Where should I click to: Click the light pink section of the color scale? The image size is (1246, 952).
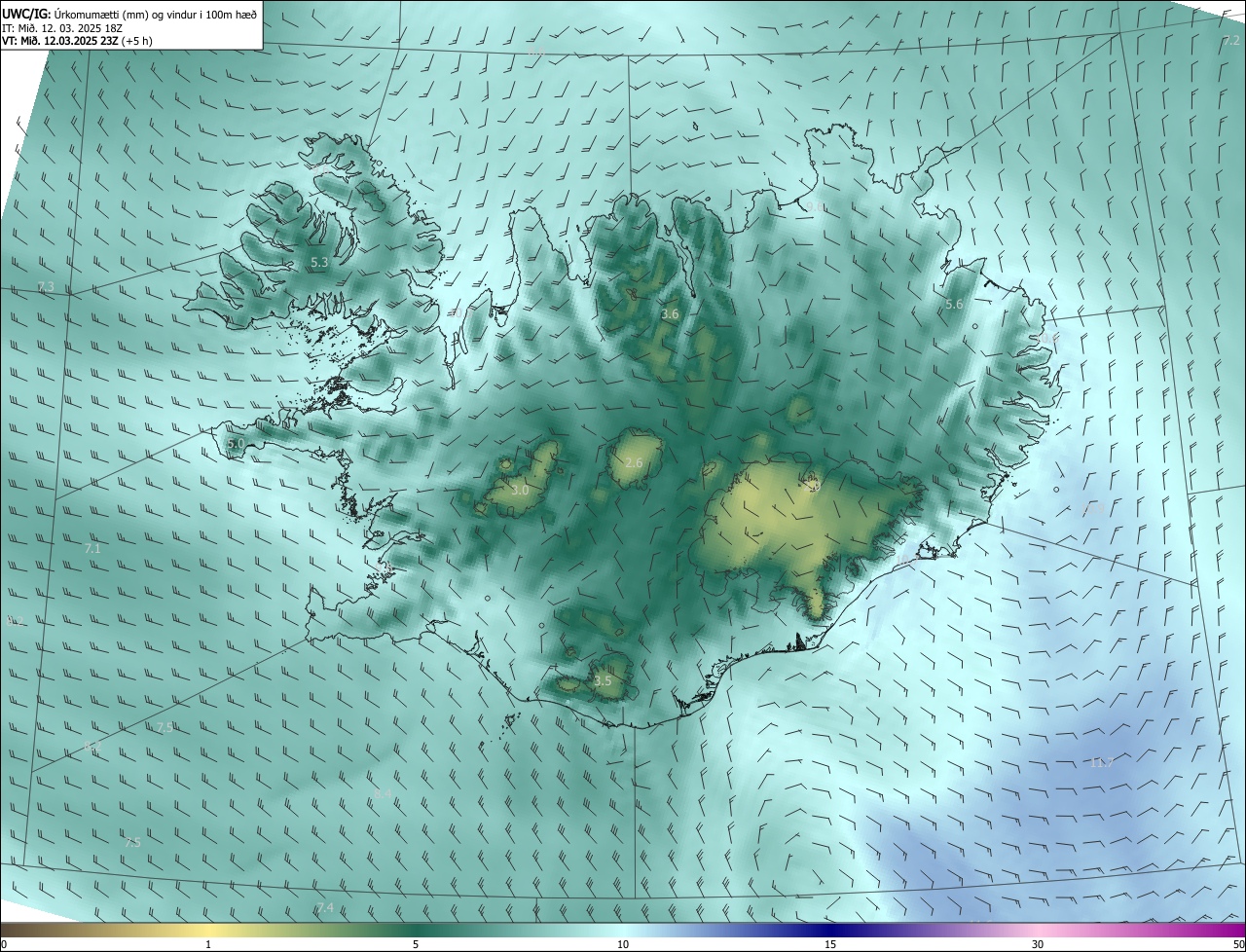click(x=1038, y=930)
